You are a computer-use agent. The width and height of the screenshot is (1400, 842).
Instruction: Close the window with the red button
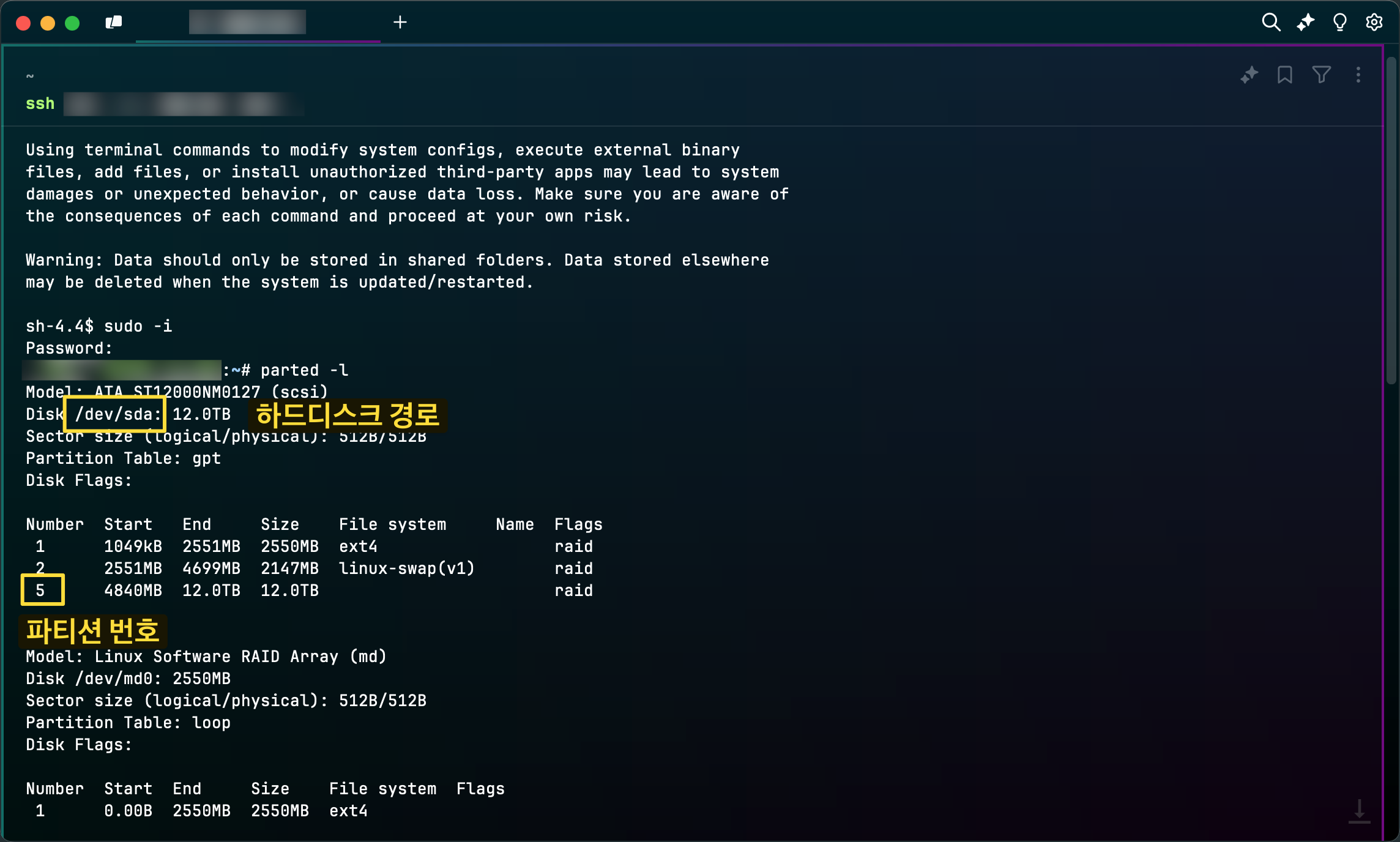pos(23,23)
